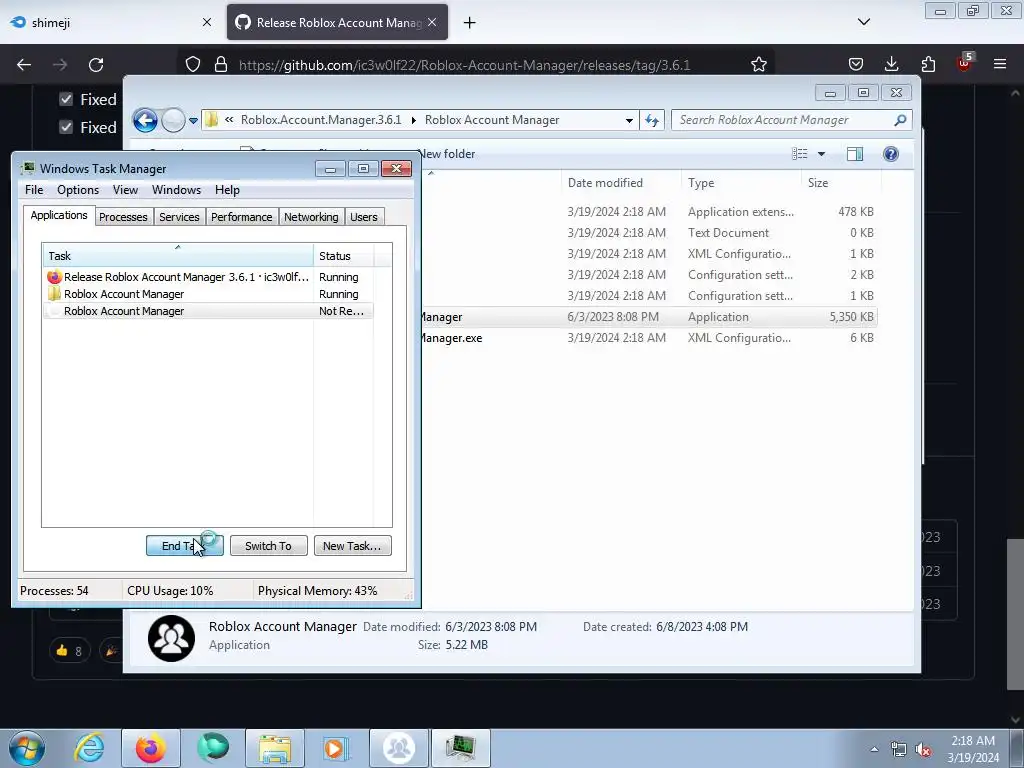The image size is (1024, 768).
Task: Open Firefox tracking protection shield icon
Action: pyautogui.click(x=193, y=65)
